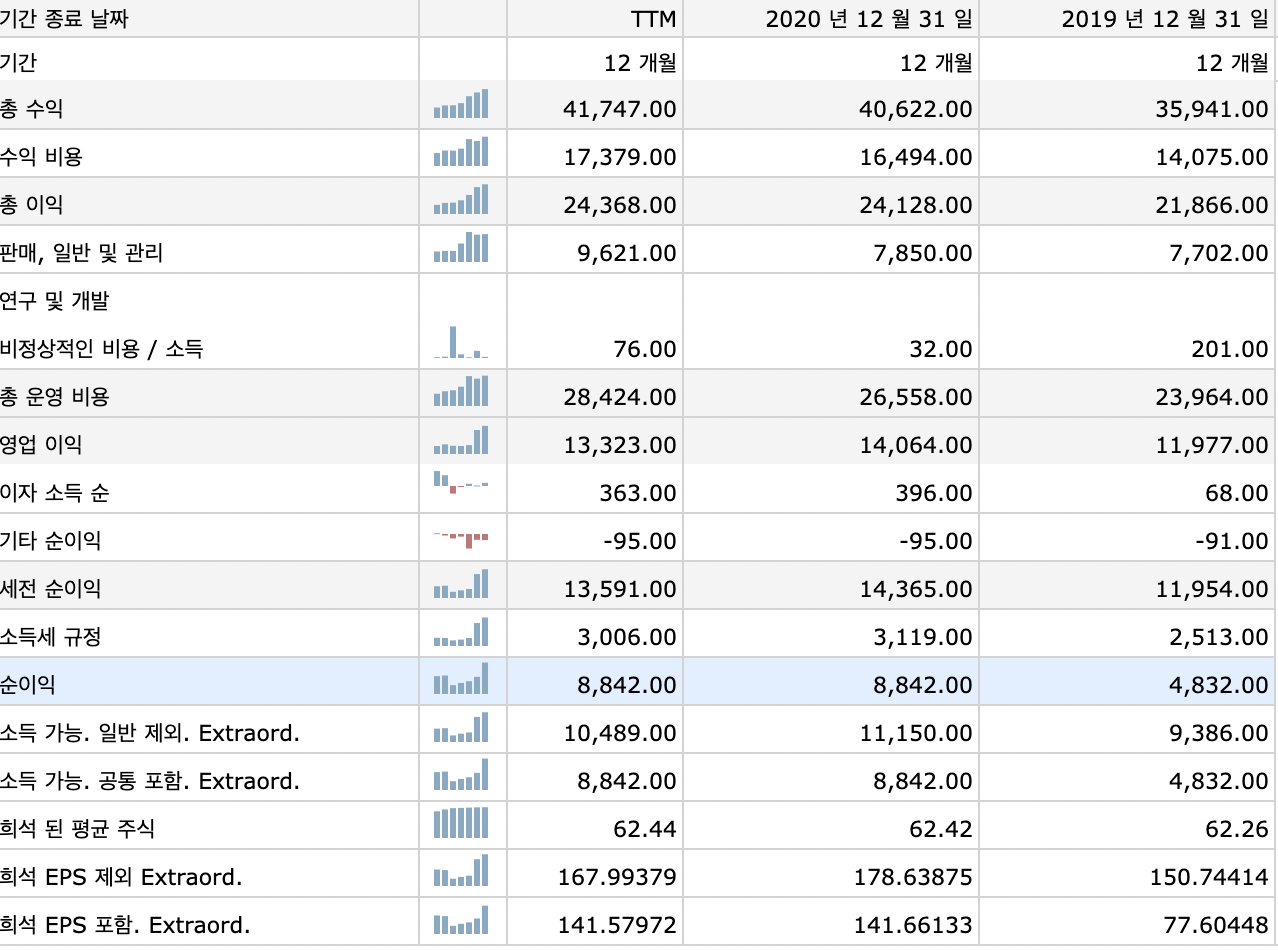
Task: Click 2020 total revenue value 40,622.00
Action: pos(915,109)
